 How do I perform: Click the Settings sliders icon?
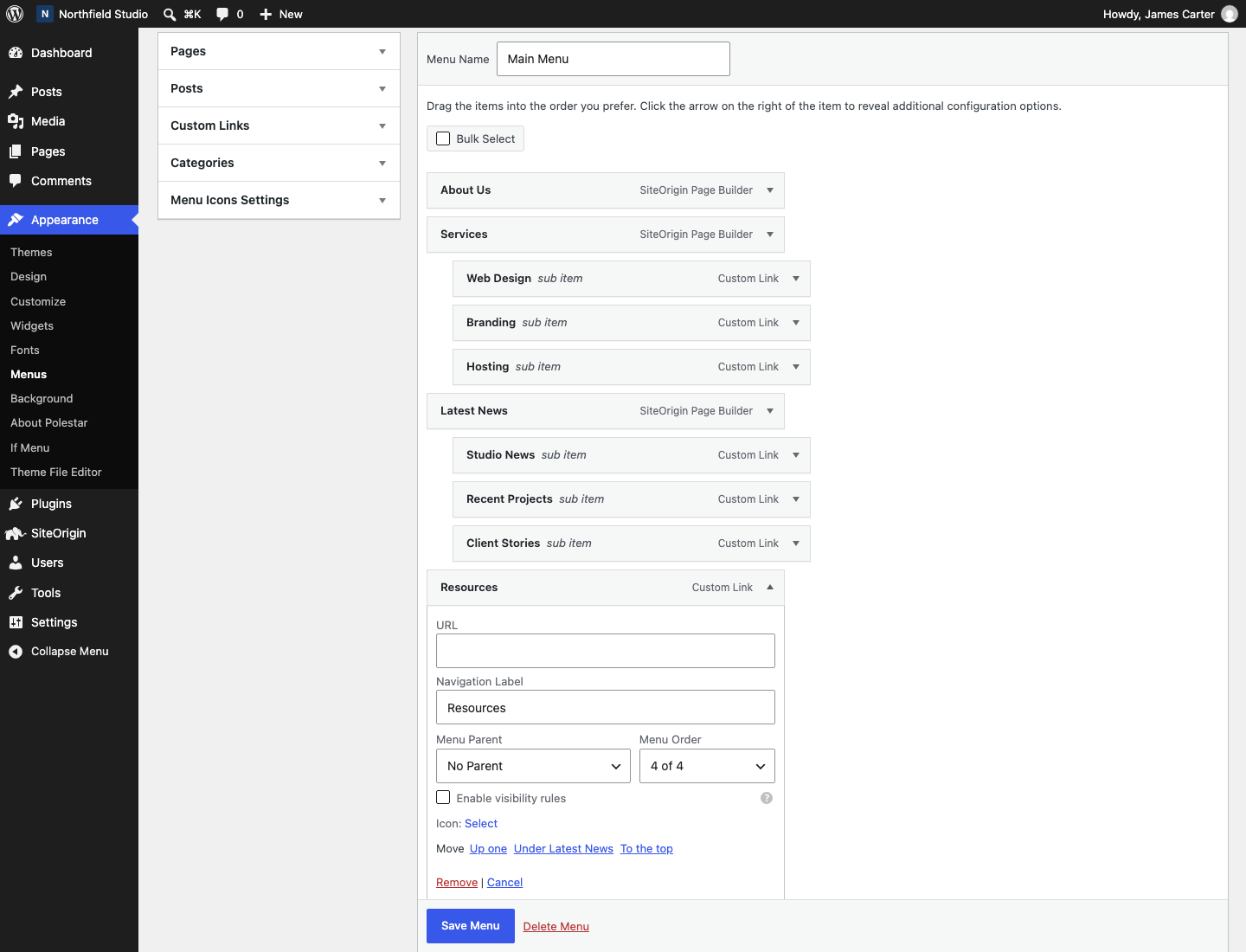16,622
